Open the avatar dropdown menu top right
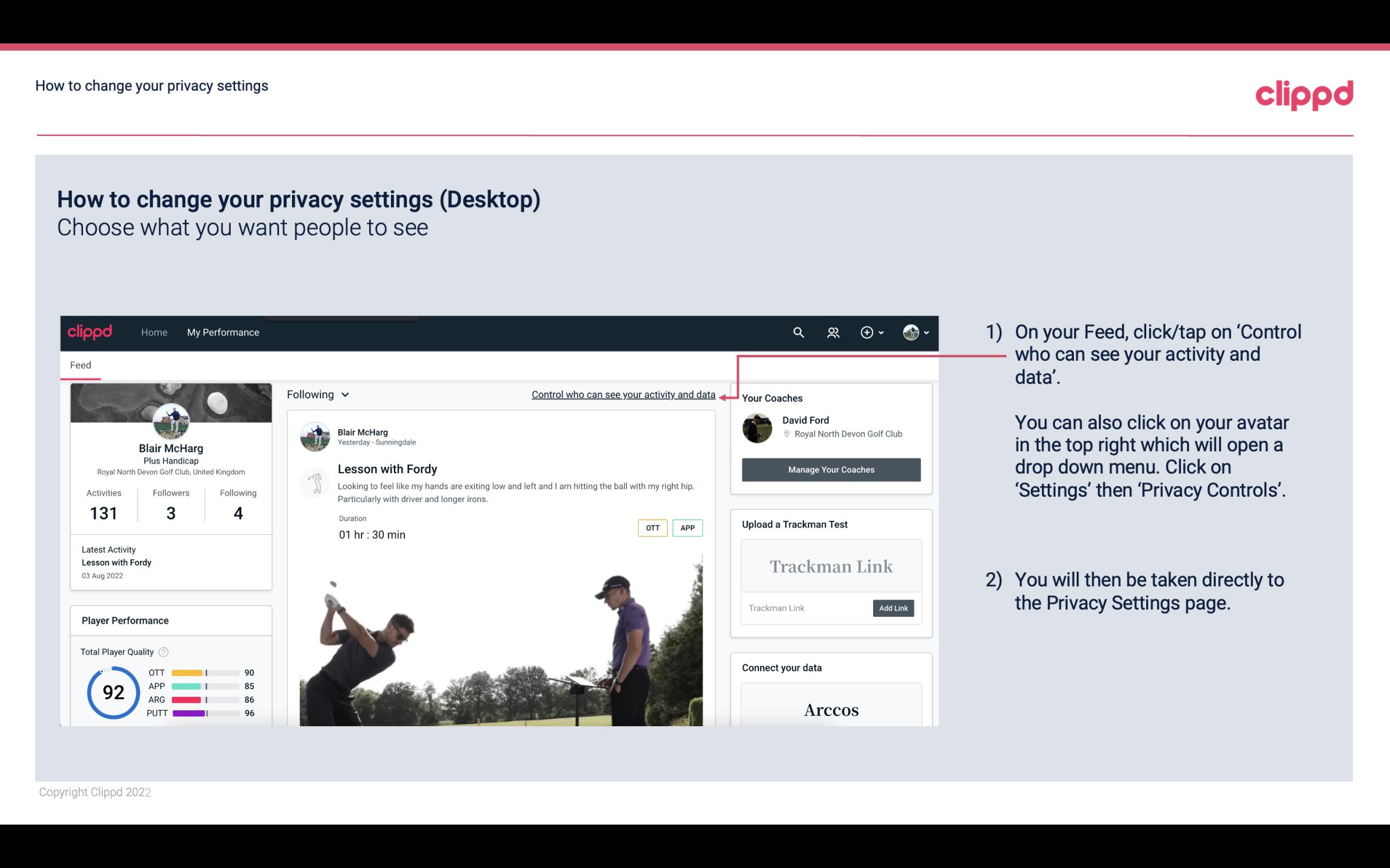 (x=913, y=332)
